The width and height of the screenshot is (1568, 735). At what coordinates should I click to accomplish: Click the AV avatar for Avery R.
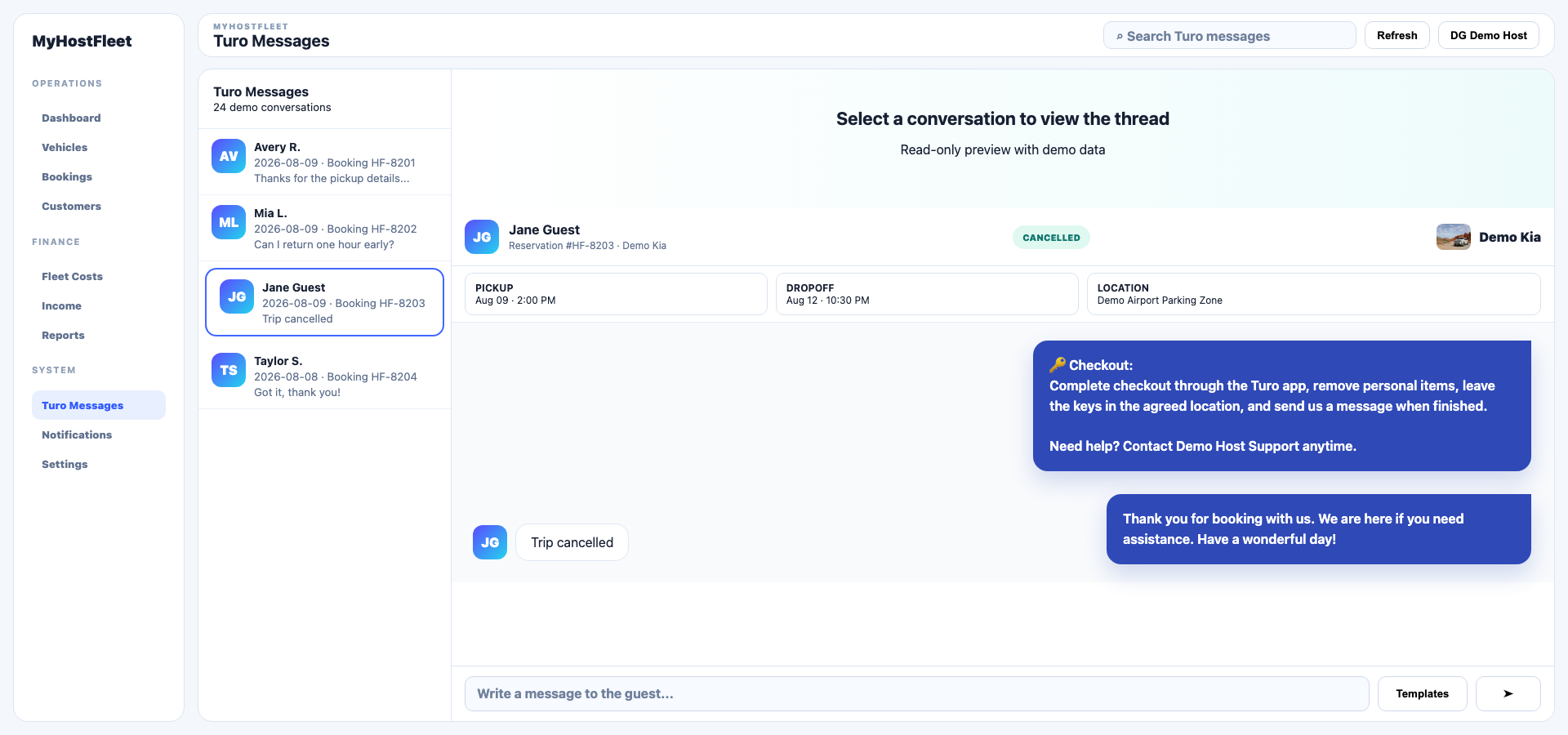pos(229,156)
